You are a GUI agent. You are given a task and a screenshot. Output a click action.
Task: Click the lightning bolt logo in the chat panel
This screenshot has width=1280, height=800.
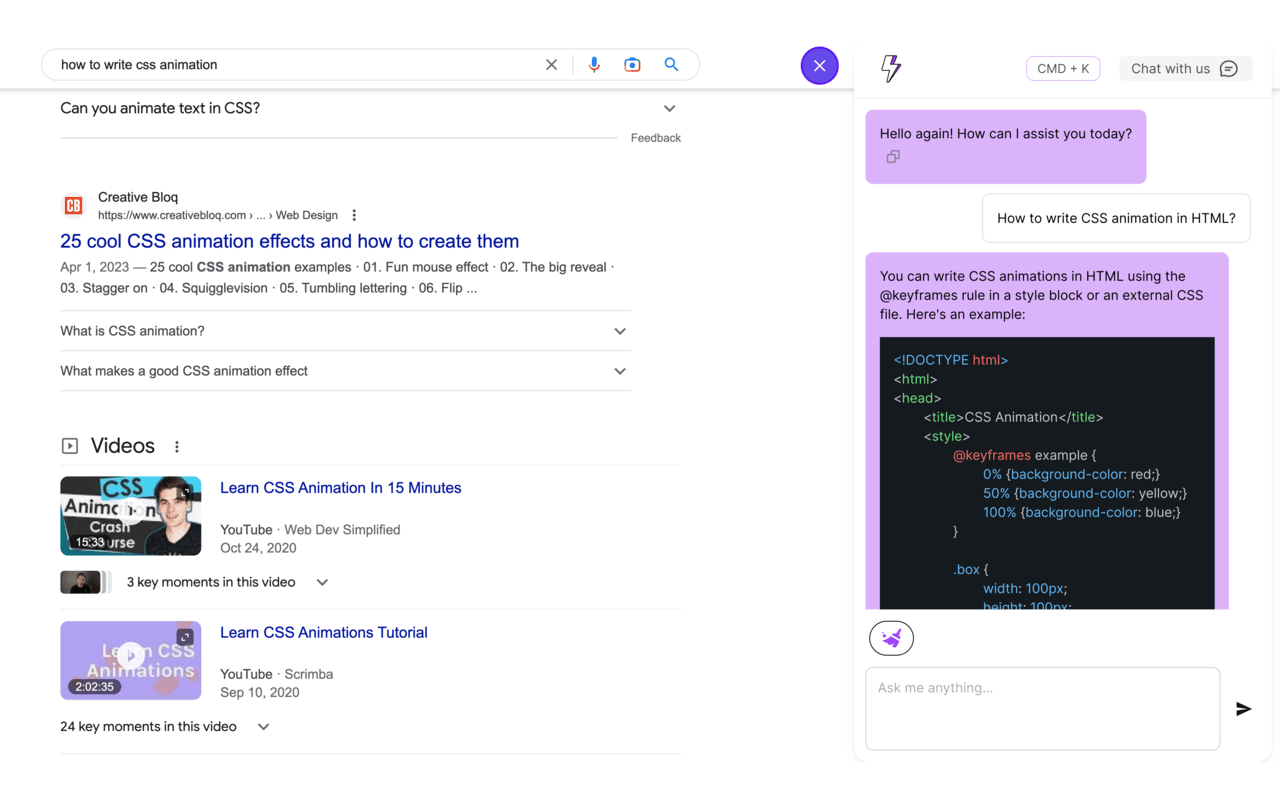pos(890,68)
